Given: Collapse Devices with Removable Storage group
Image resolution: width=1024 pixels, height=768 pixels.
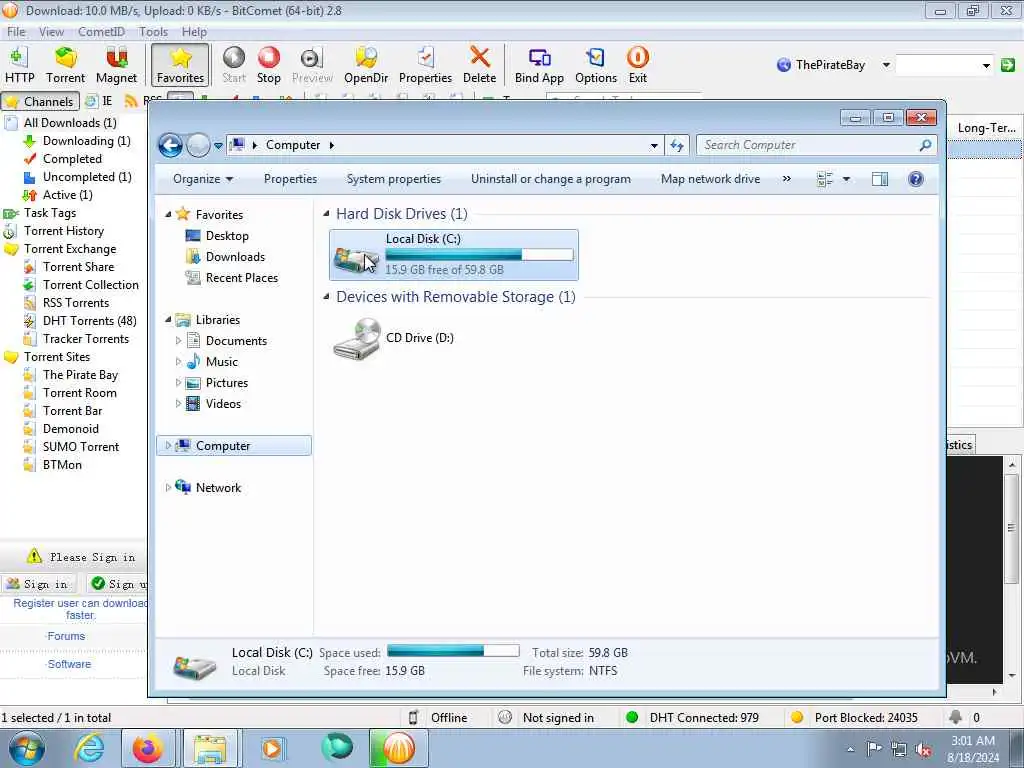Looking at the screenshot, I should click(x=327, y=296).
